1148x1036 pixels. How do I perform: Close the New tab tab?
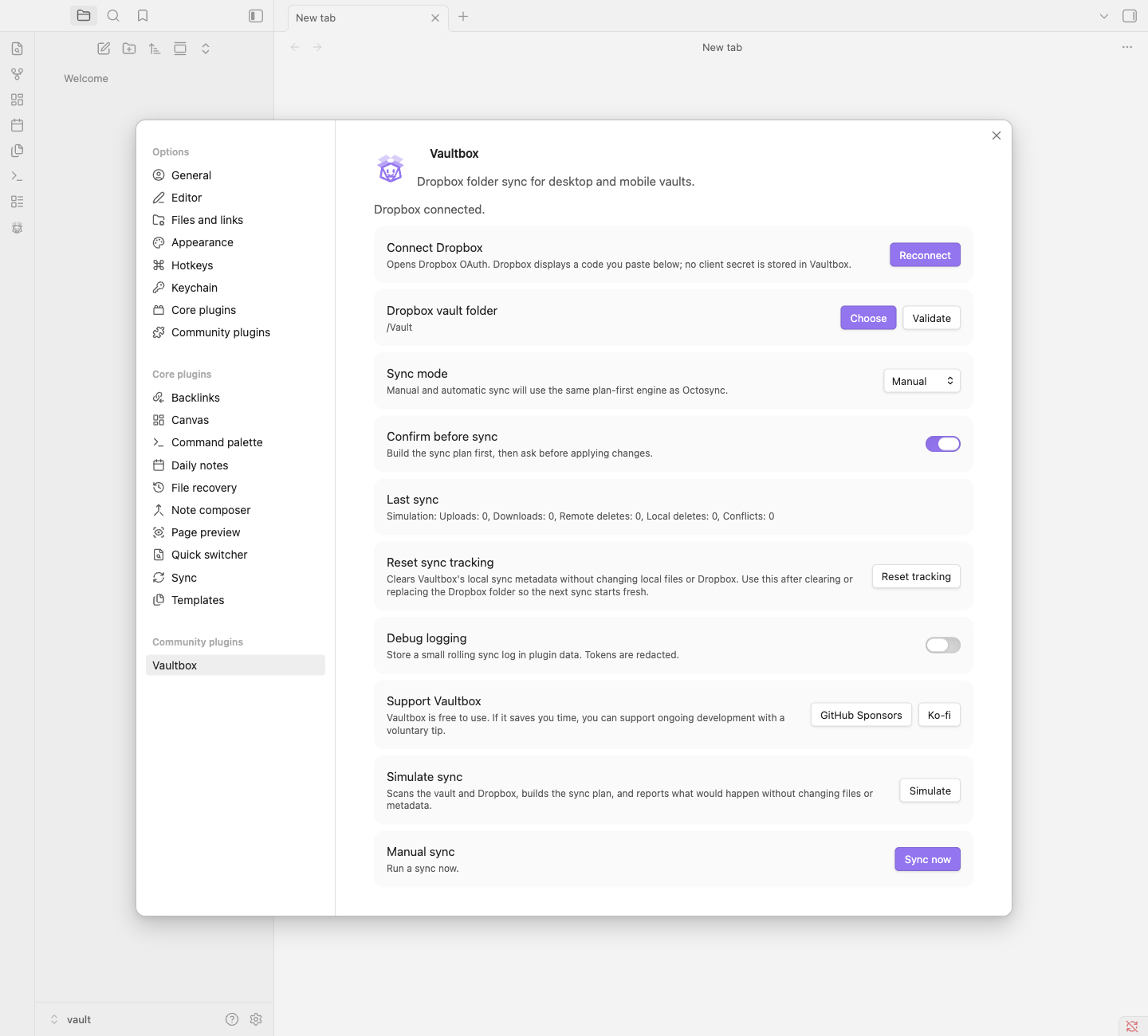pos(435,18)
